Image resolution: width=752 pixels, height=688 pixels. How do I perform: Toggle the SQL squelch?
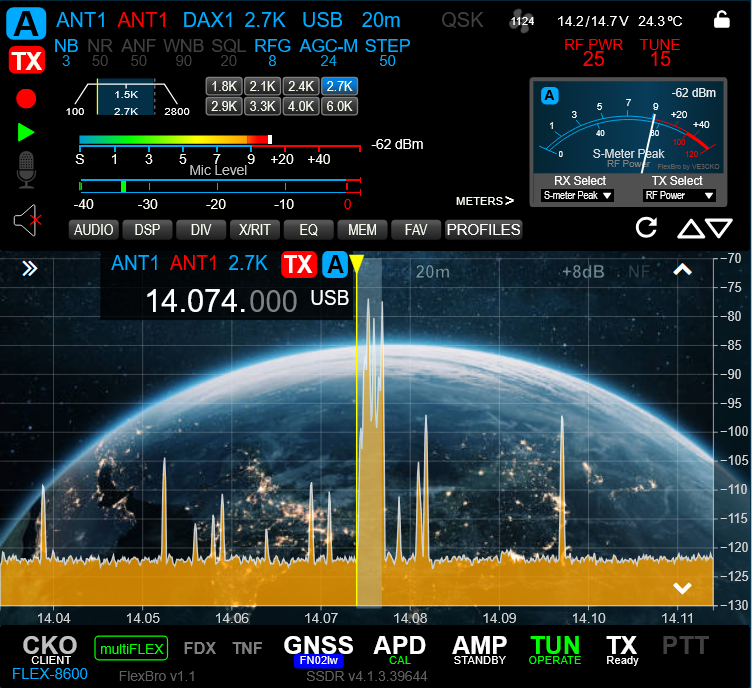pyautogui.click(x=229, y=52)
